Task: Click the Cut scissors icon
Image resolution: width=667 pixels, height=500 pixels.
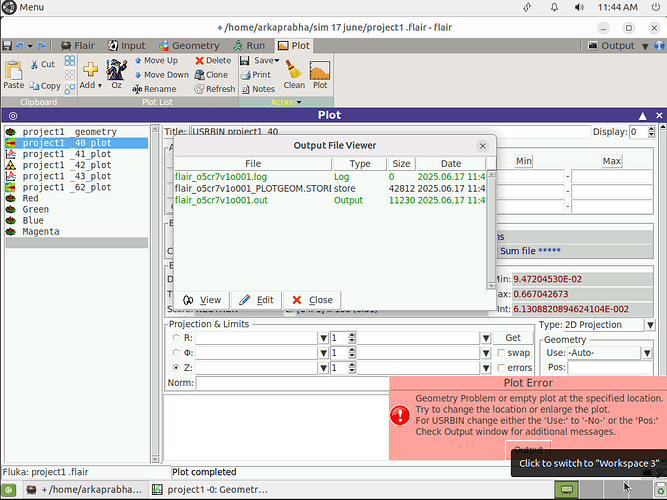Action: [34, 65]
